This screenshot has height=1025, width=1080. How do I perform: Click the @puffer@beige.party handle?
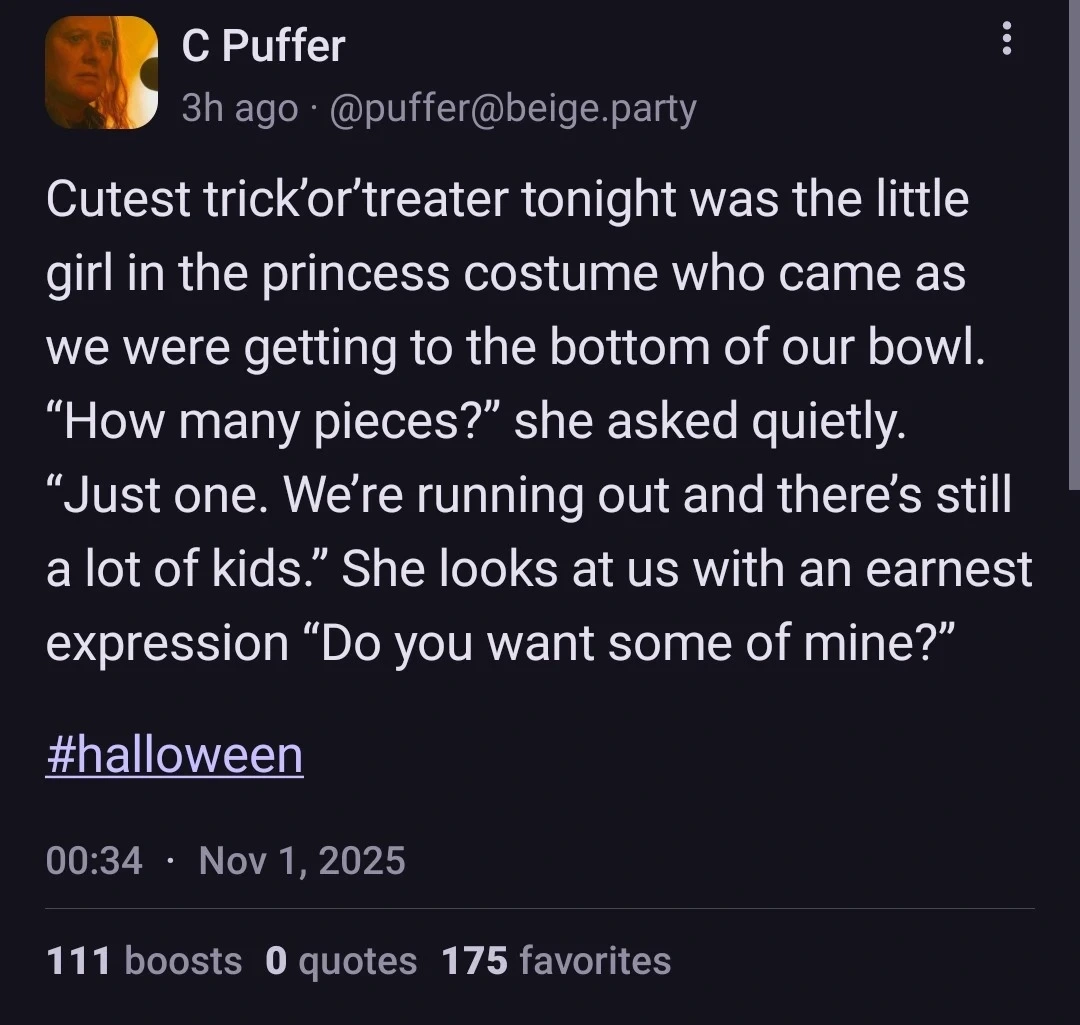point(512,108)
